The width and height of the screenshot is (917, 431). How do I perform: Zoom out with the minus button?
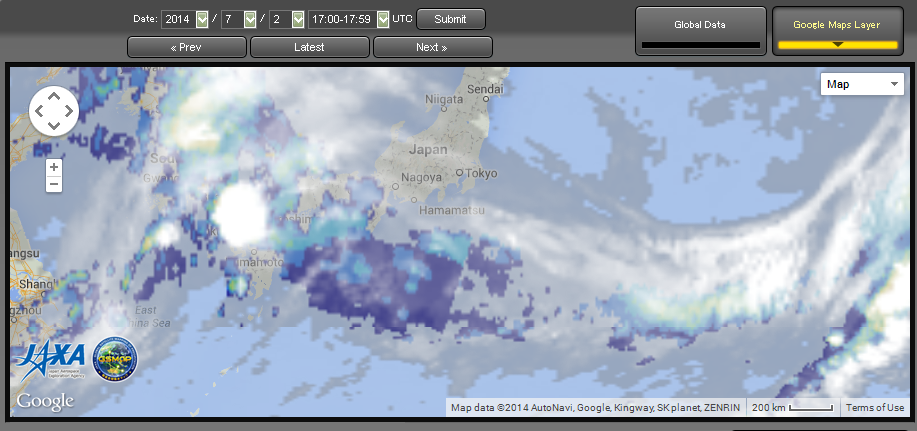[x=54, y=184]
